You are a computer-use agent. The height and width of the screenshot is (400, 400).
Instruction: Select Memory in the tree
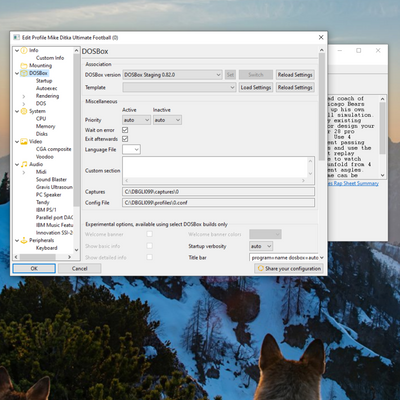click(45, 126)
